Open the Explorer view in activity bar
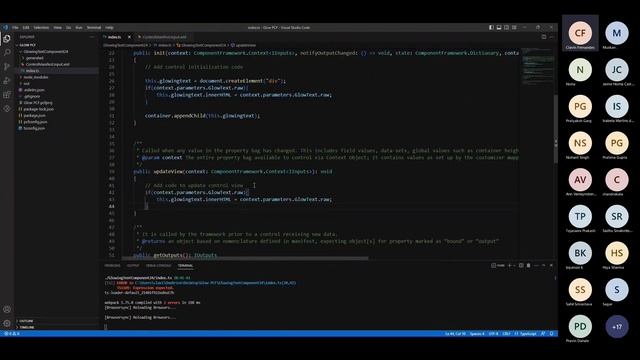Viewport: 640px width, 360px height. click(x=7, y=39)
